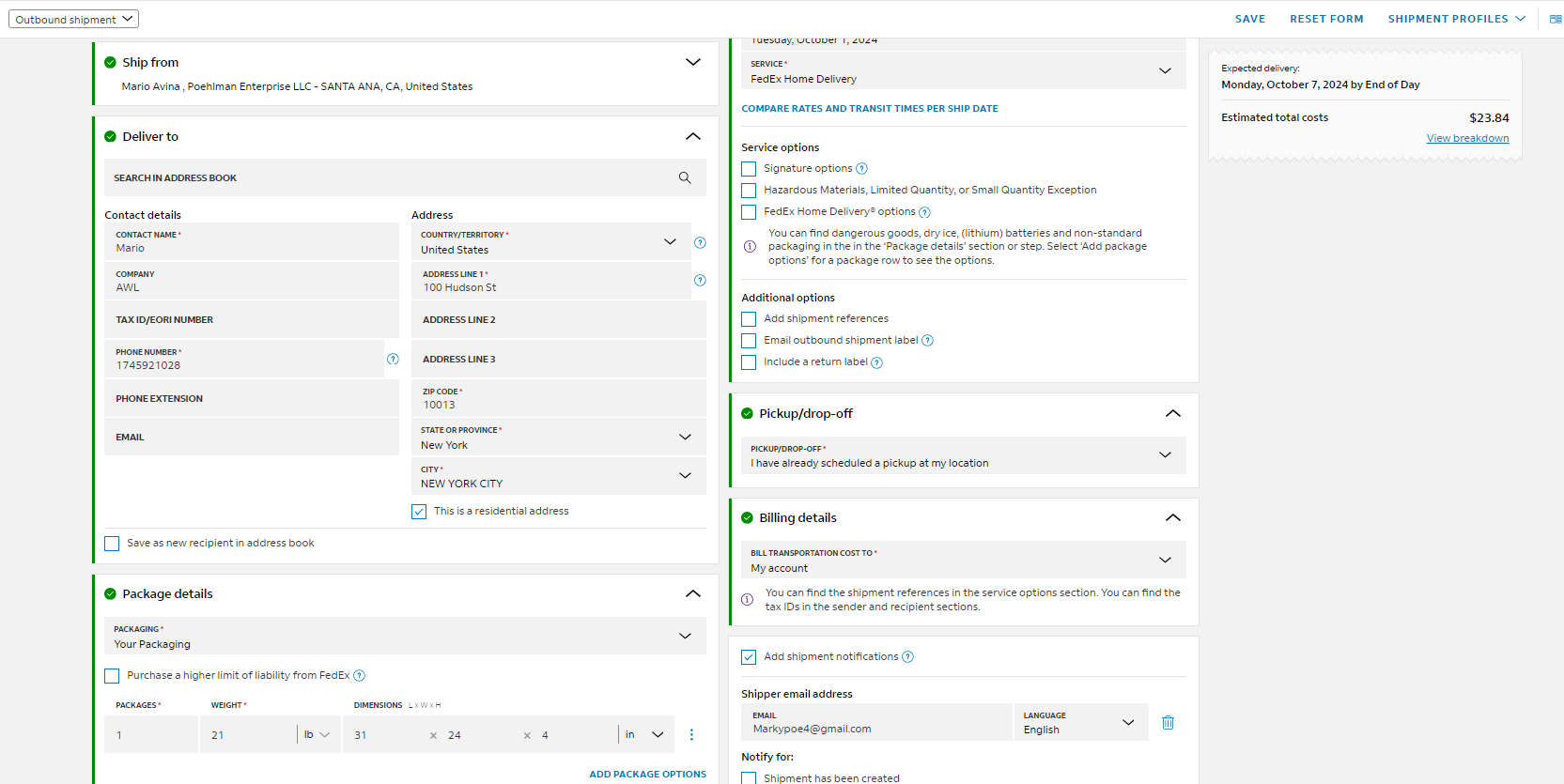
Task: Check Shipment has been created notification
Action: pos(749,778)
